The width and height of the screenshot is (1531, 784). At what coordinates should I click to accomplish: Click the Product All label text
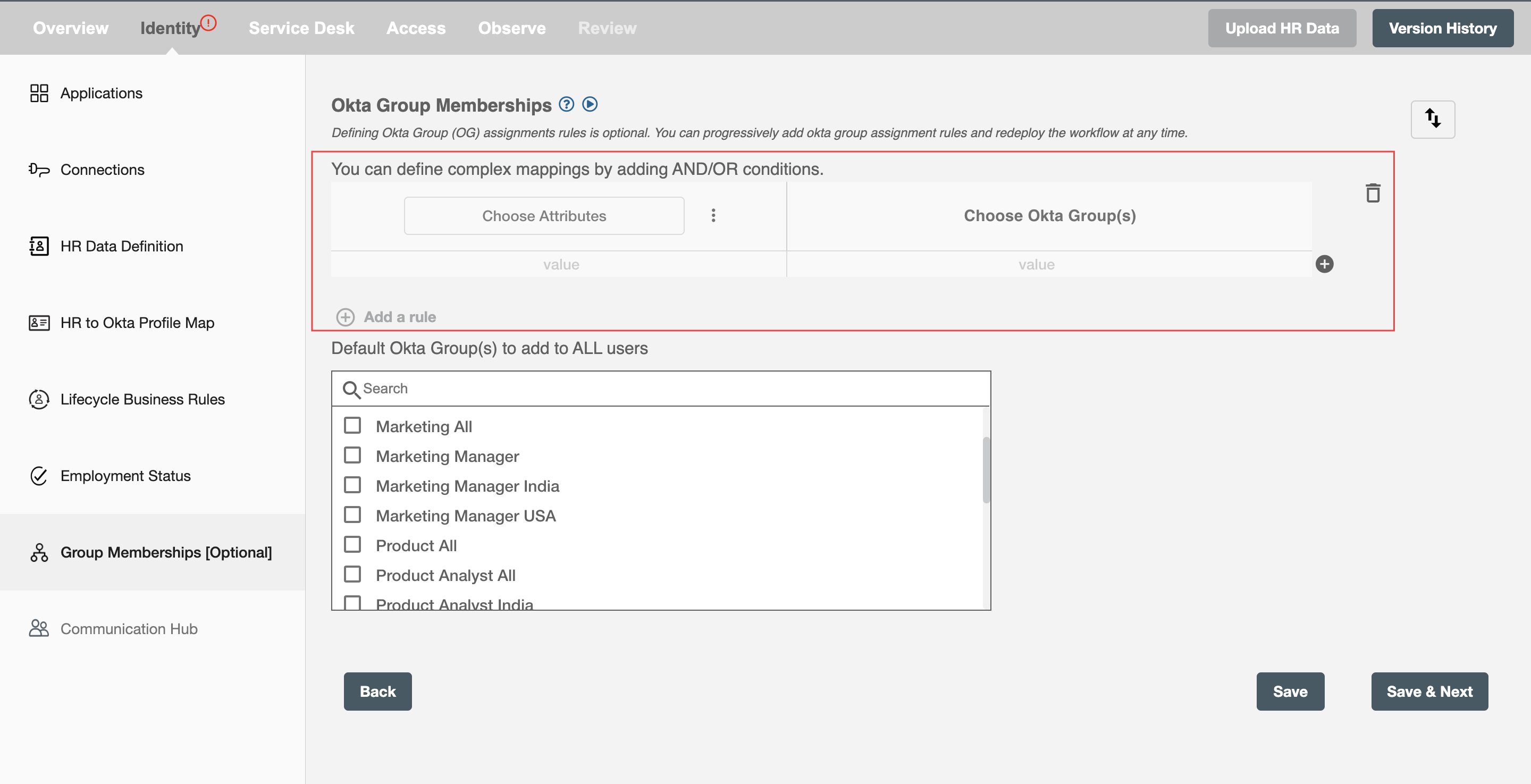417,545
